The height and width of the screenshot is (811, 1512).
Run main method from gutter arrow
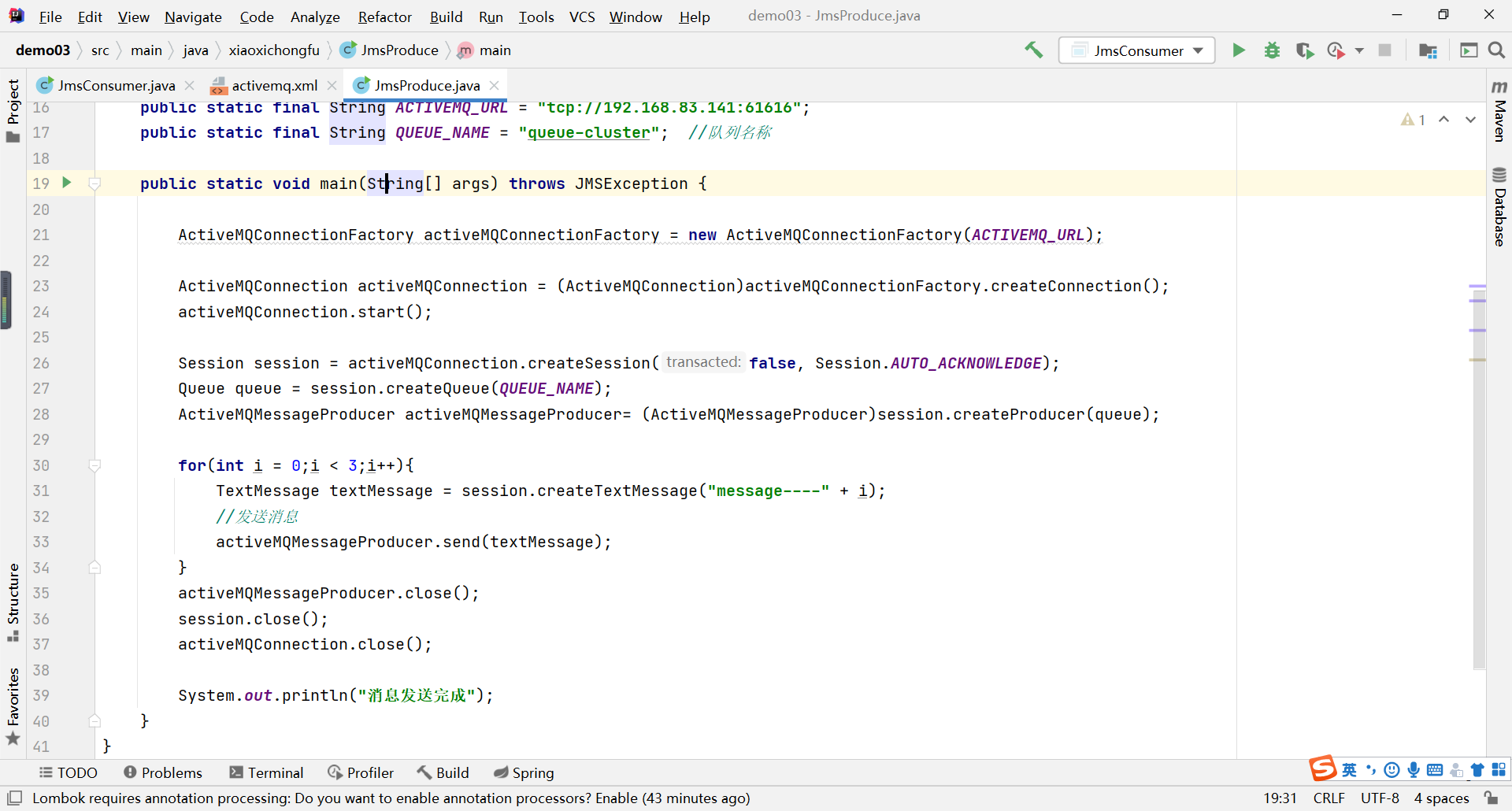click(x=67, y=183)
